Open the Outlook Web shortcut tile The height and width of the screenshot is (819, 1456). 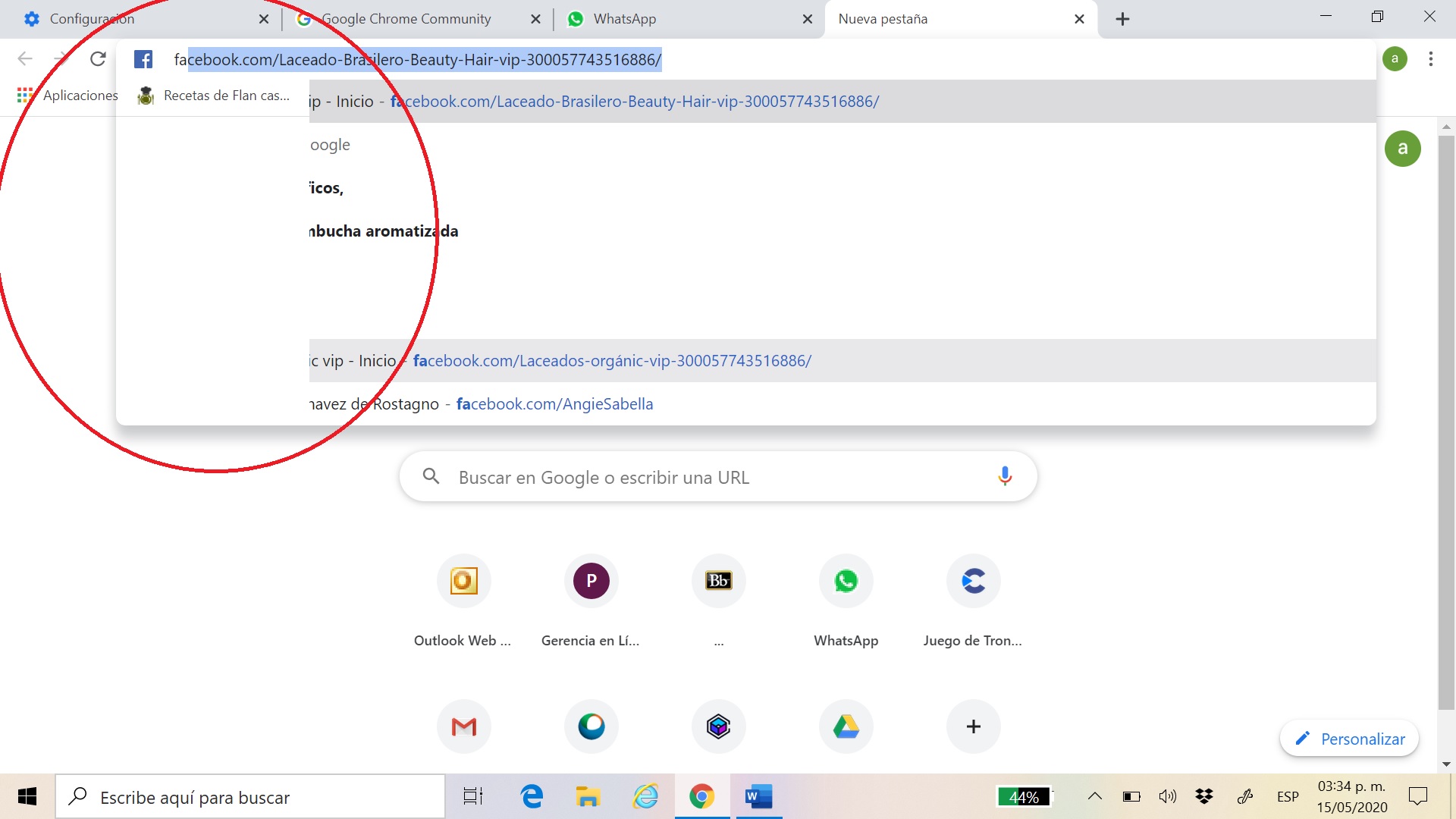point(463,582)
